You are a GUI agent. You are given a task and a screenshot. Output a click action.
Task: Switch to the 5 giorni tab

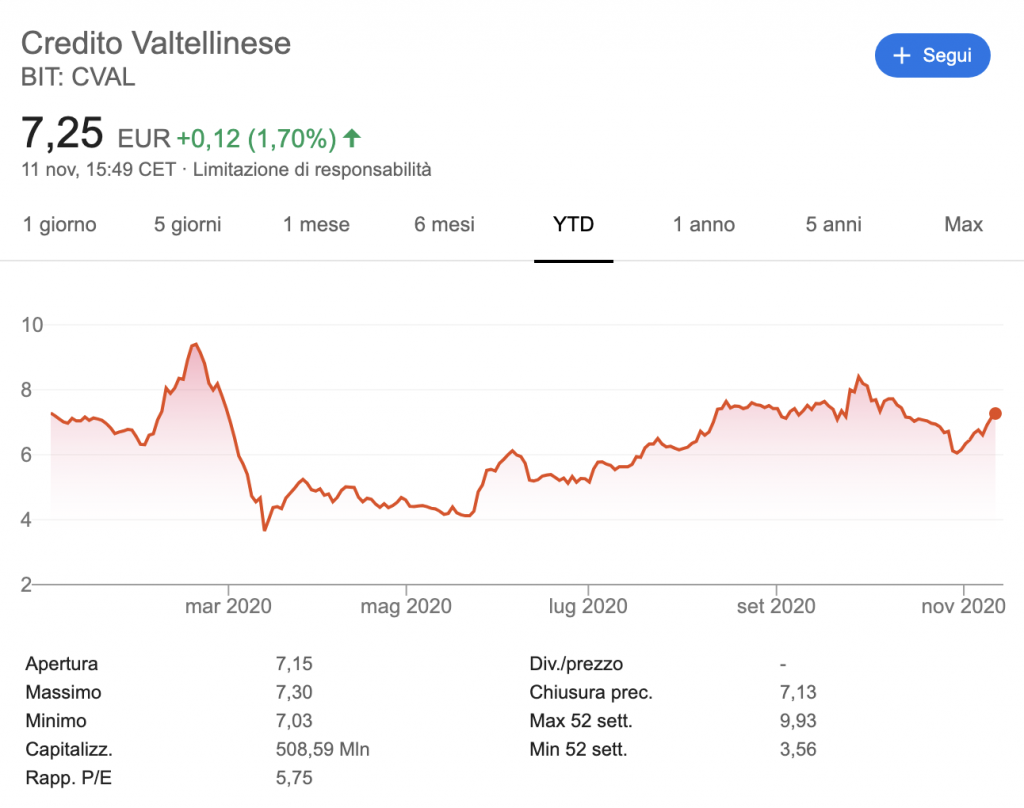(188, 225)
